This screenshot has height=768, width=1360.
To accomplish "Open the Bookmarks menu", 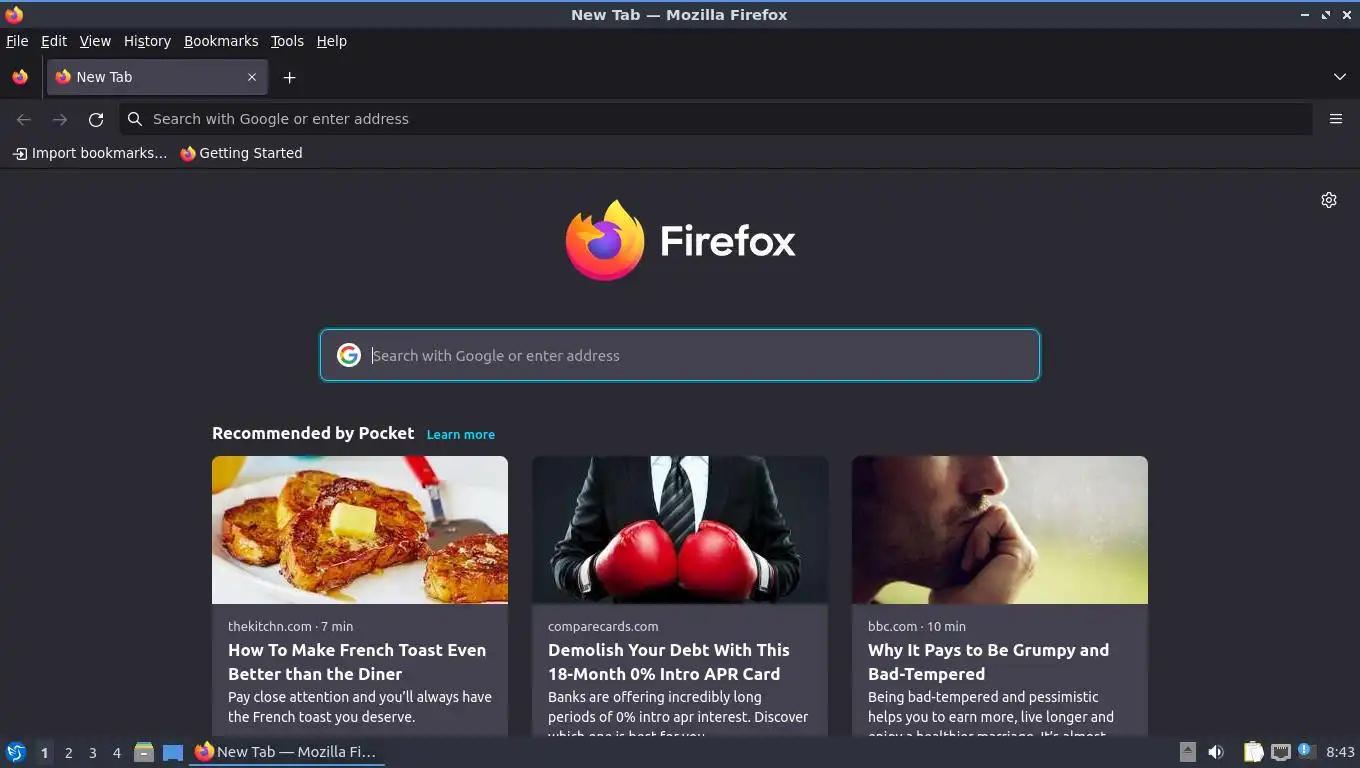I will point(221,41).
